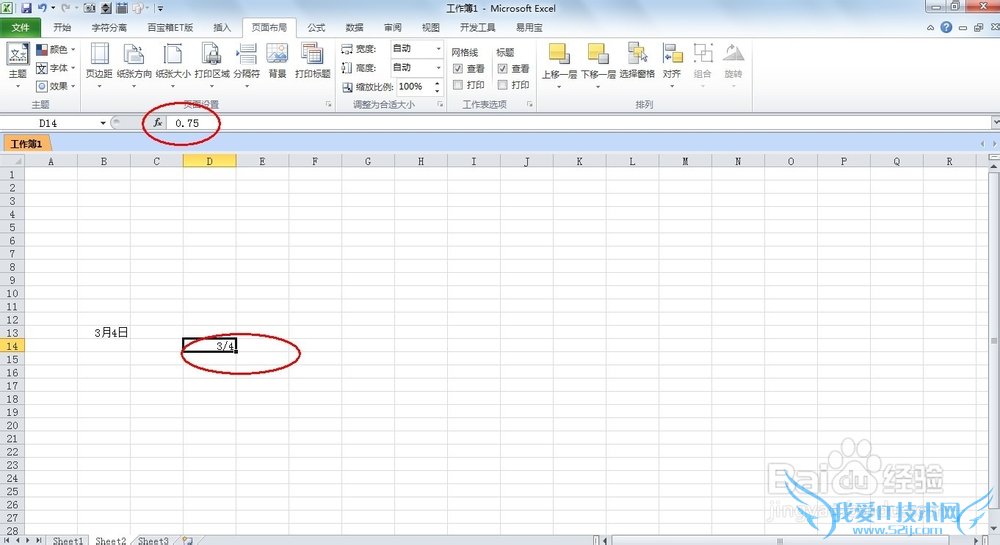
Task: Switch to the 公式 Formulas tab
Action: [x=316, y=27]
